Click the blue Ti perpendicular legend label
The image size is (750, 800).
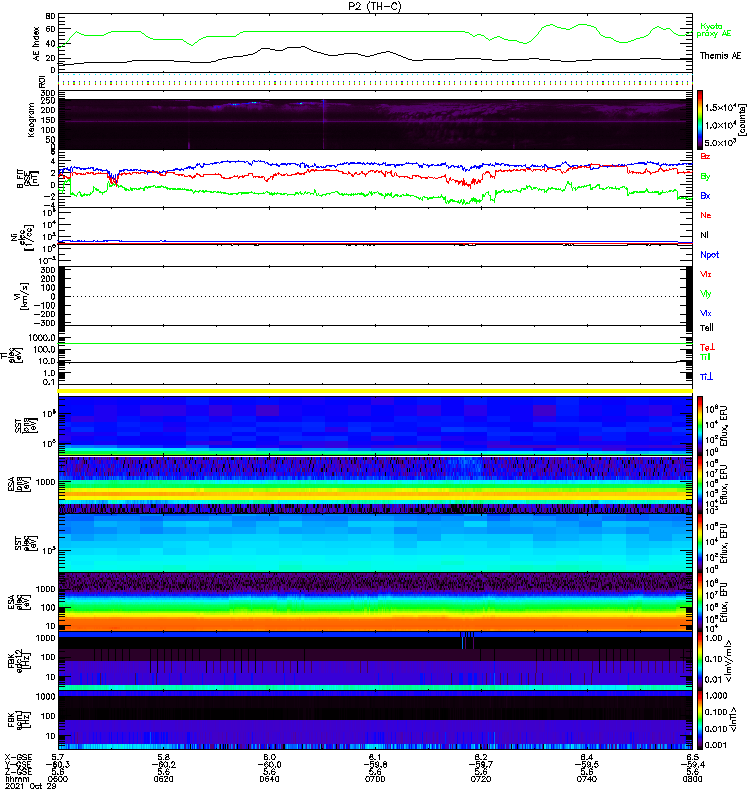706,377
